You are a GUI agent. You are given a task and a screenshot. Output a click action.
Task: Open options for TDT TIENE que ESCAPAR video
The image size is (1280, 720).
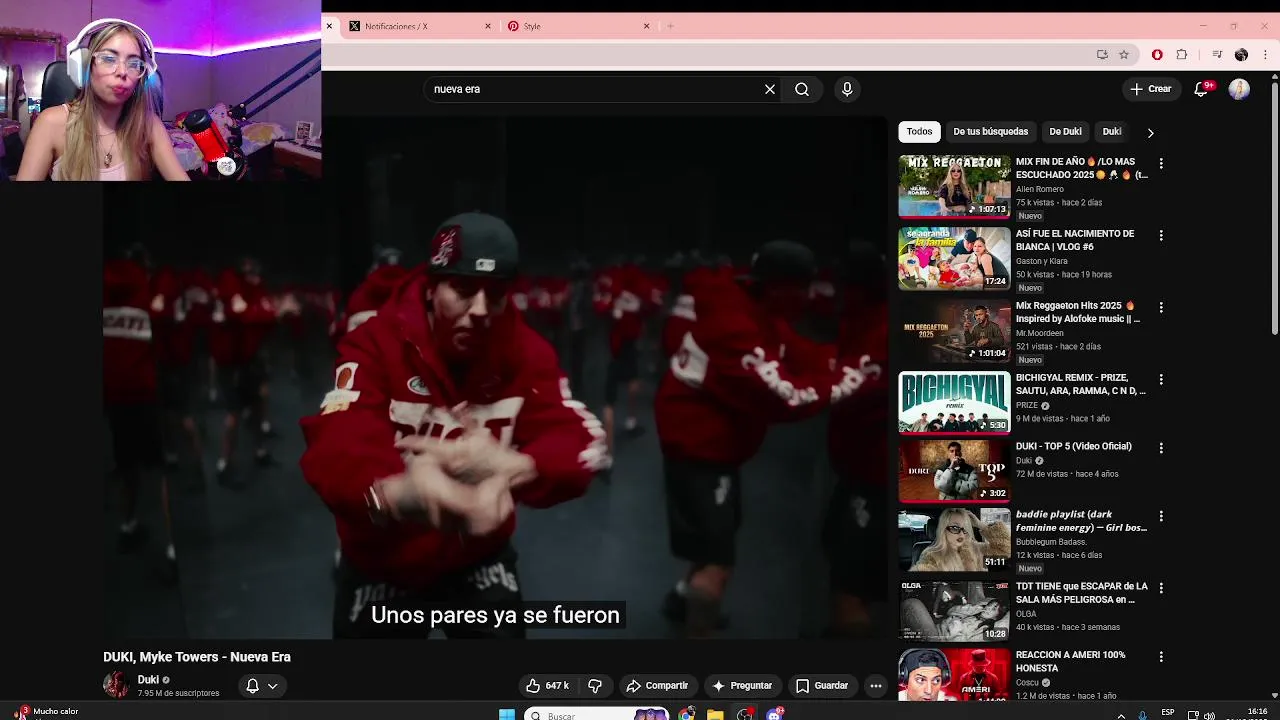coord(1161,588)
